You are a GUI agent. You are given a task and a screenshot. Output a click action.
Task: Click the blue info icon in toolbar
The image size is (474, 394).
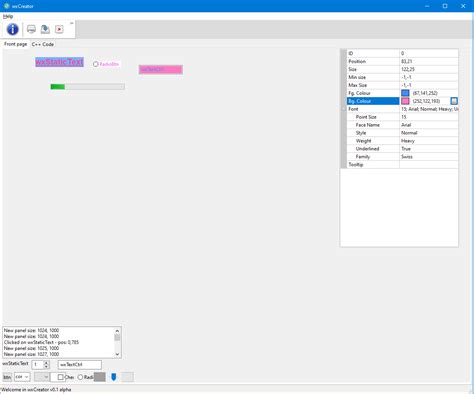pos(13,29)
